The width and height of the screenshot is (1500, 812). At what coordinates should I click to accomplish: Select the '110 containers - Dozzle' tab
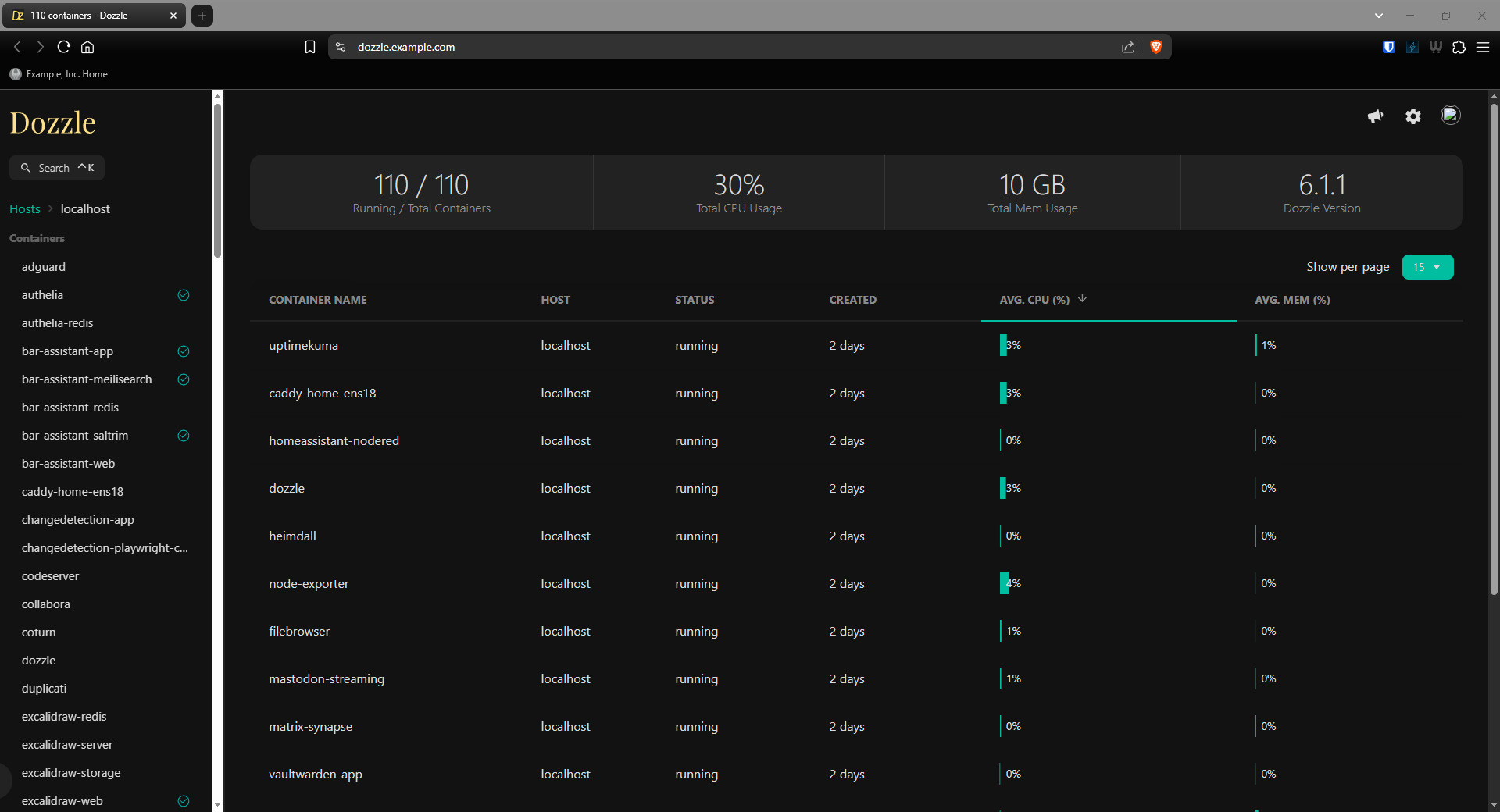point(86,16)
